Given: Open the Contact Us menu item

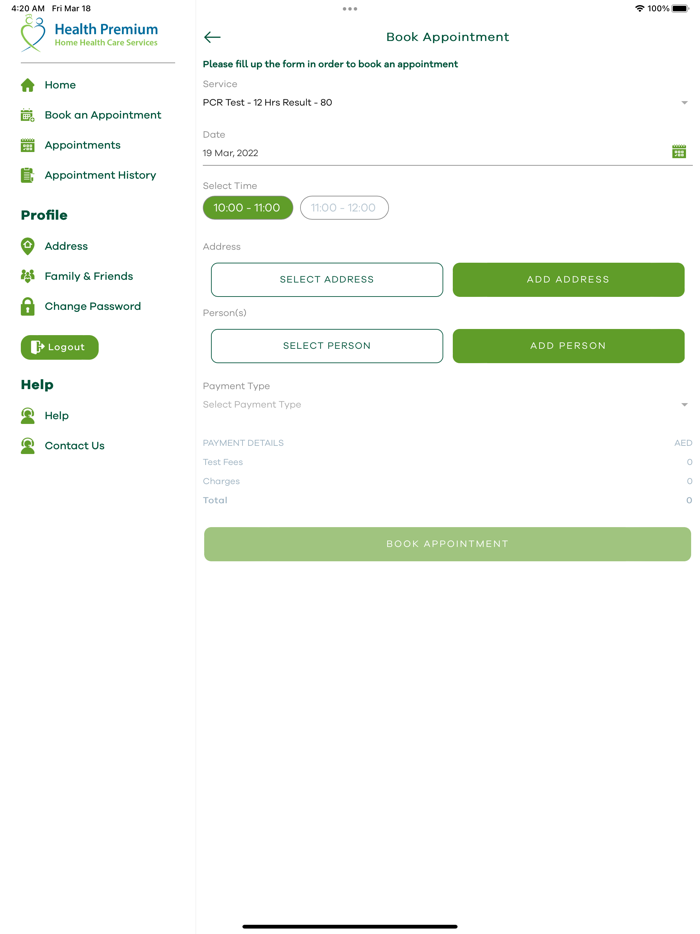Looking at the screenshot, I should point(74,446).
